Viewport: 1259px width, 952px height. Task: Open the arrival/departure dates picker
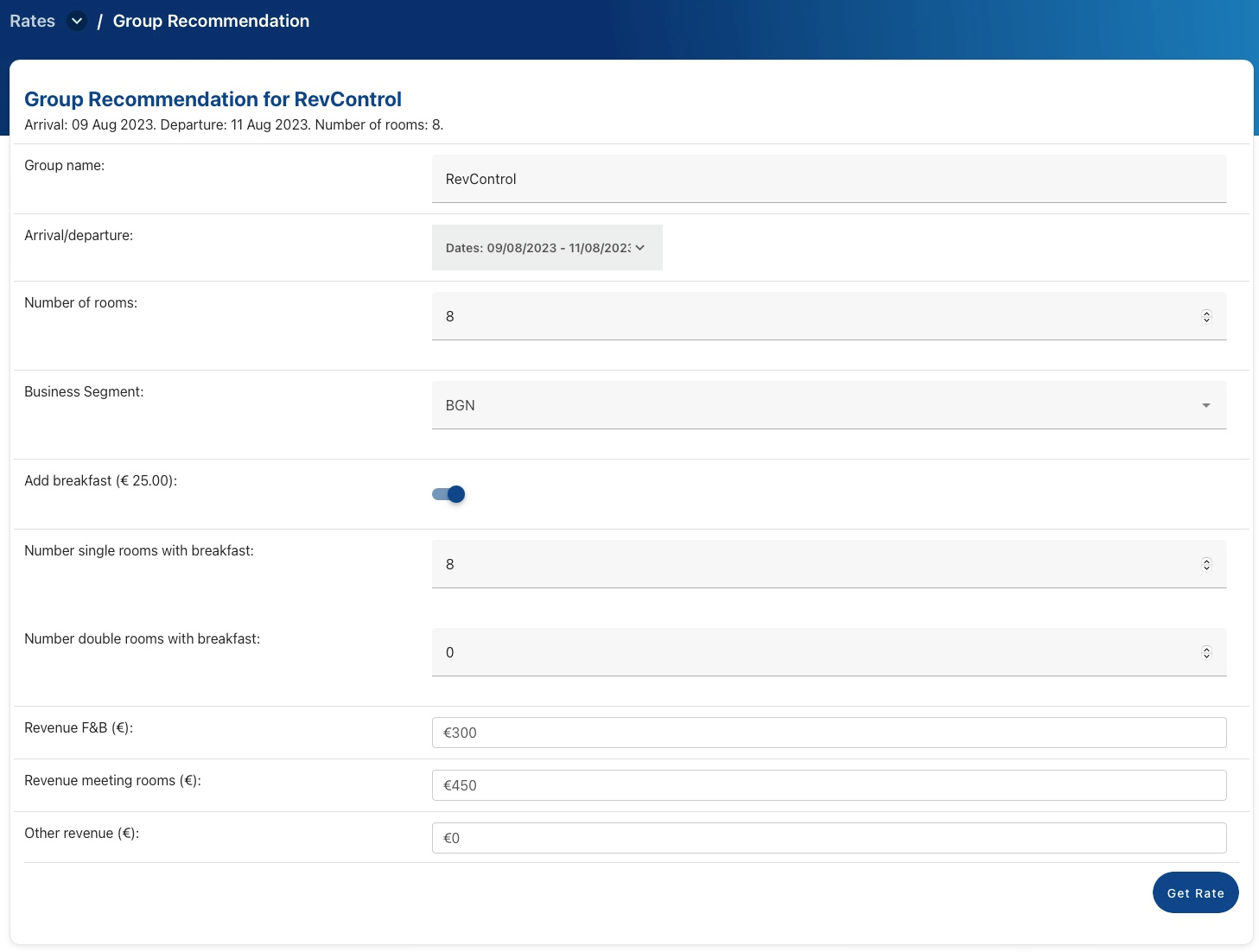[537, 248]
